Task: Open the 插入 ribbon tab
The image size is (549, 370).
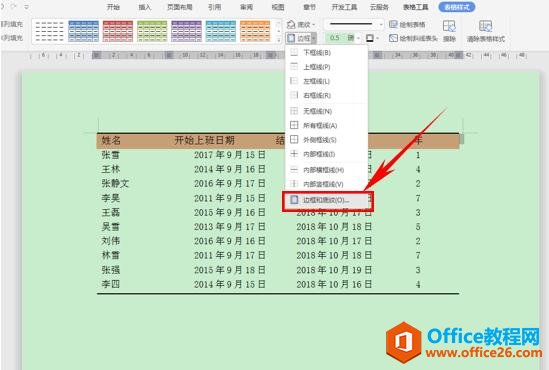Action: tap(145, 7)
